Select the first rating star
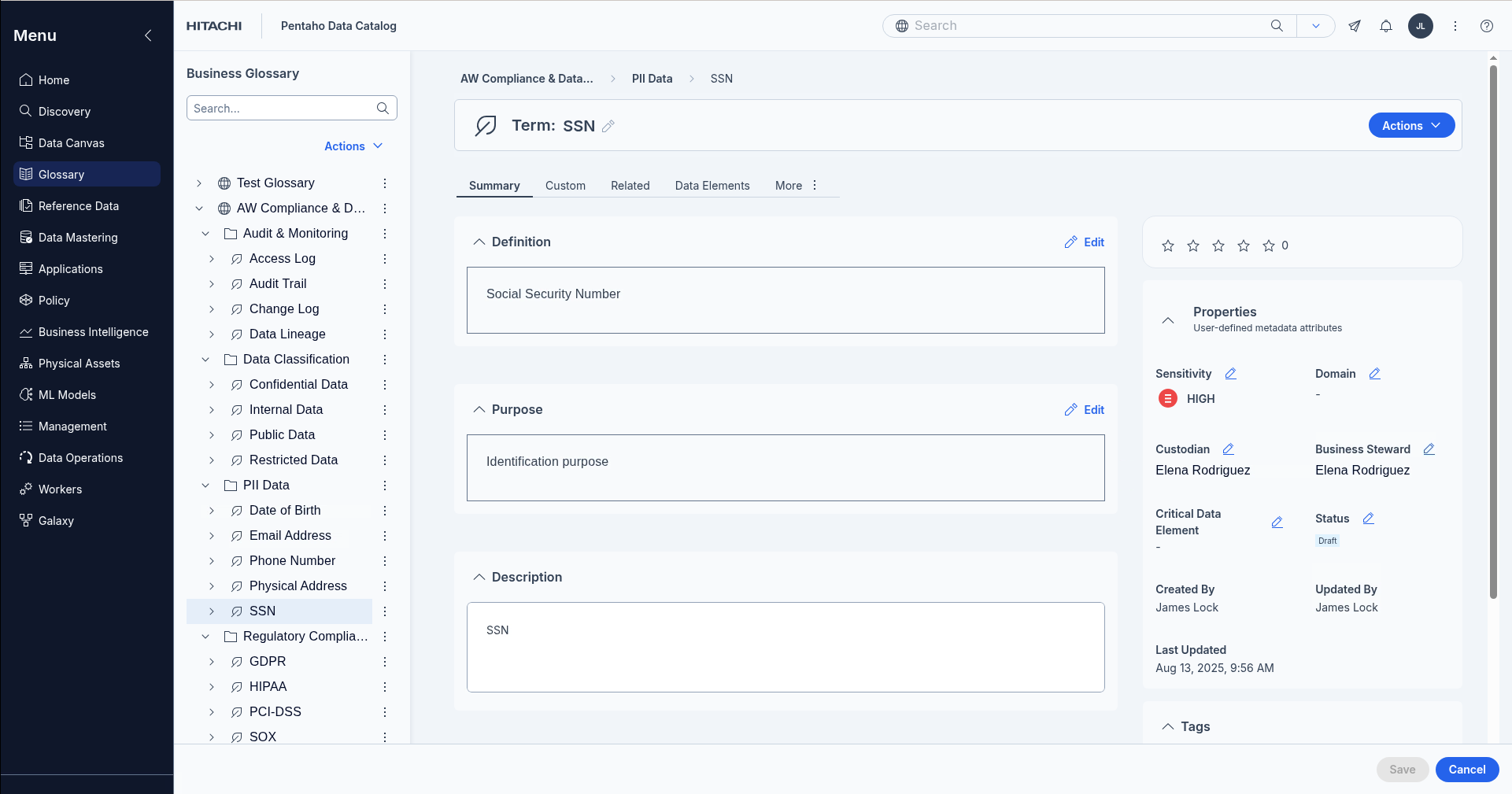1512x794 pixels. pos(1168,246)
